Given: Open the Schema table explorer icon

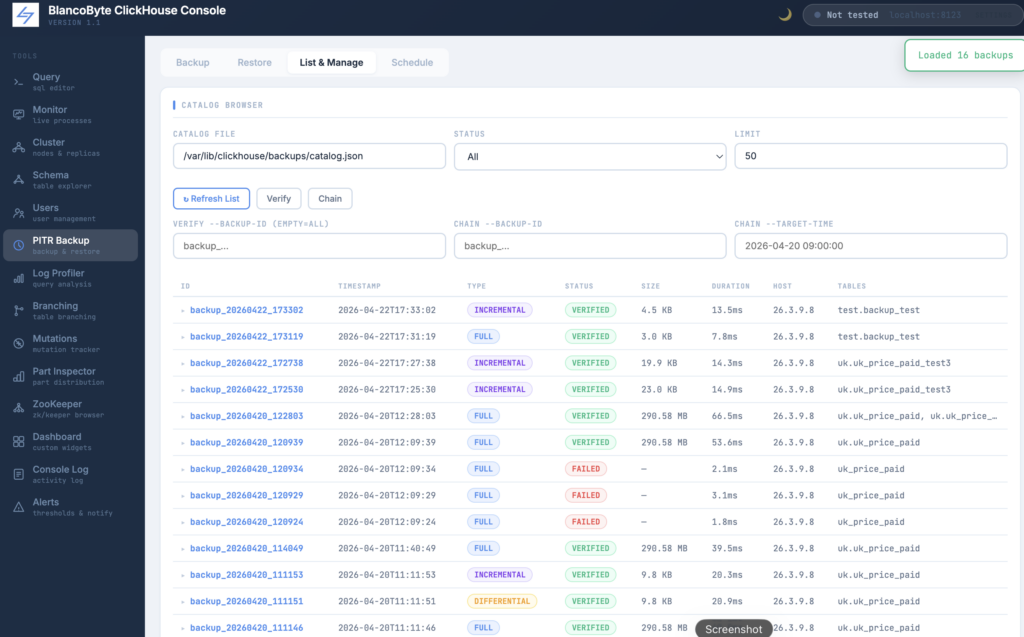Looking at the screenshot, I should (x=18, y=180).
